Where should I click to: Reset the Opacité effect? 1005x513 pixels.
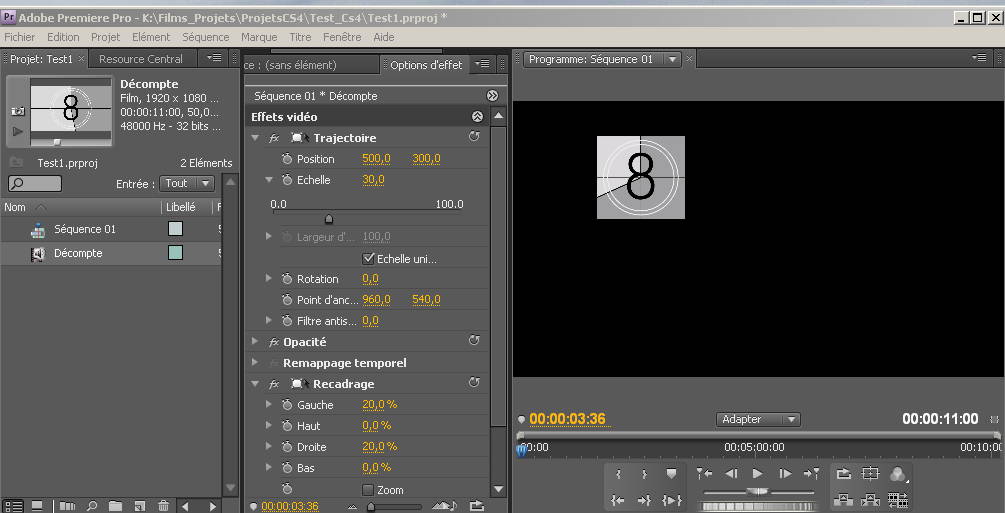(x=474, y=341)
